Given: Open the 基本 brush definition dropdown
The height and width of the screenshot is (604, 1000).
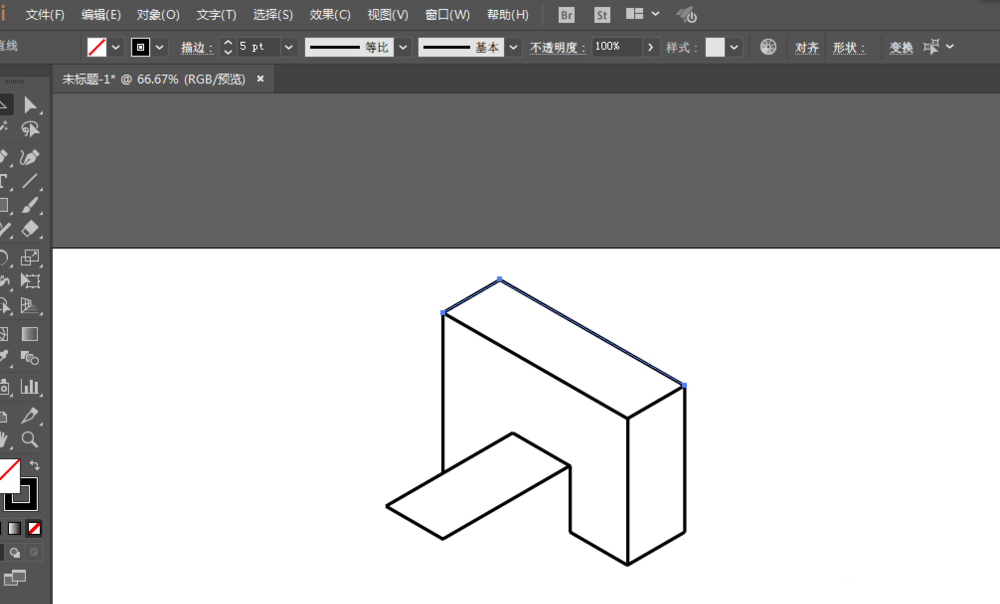Looking at the screenshot, I should click(x=513, y=47).
